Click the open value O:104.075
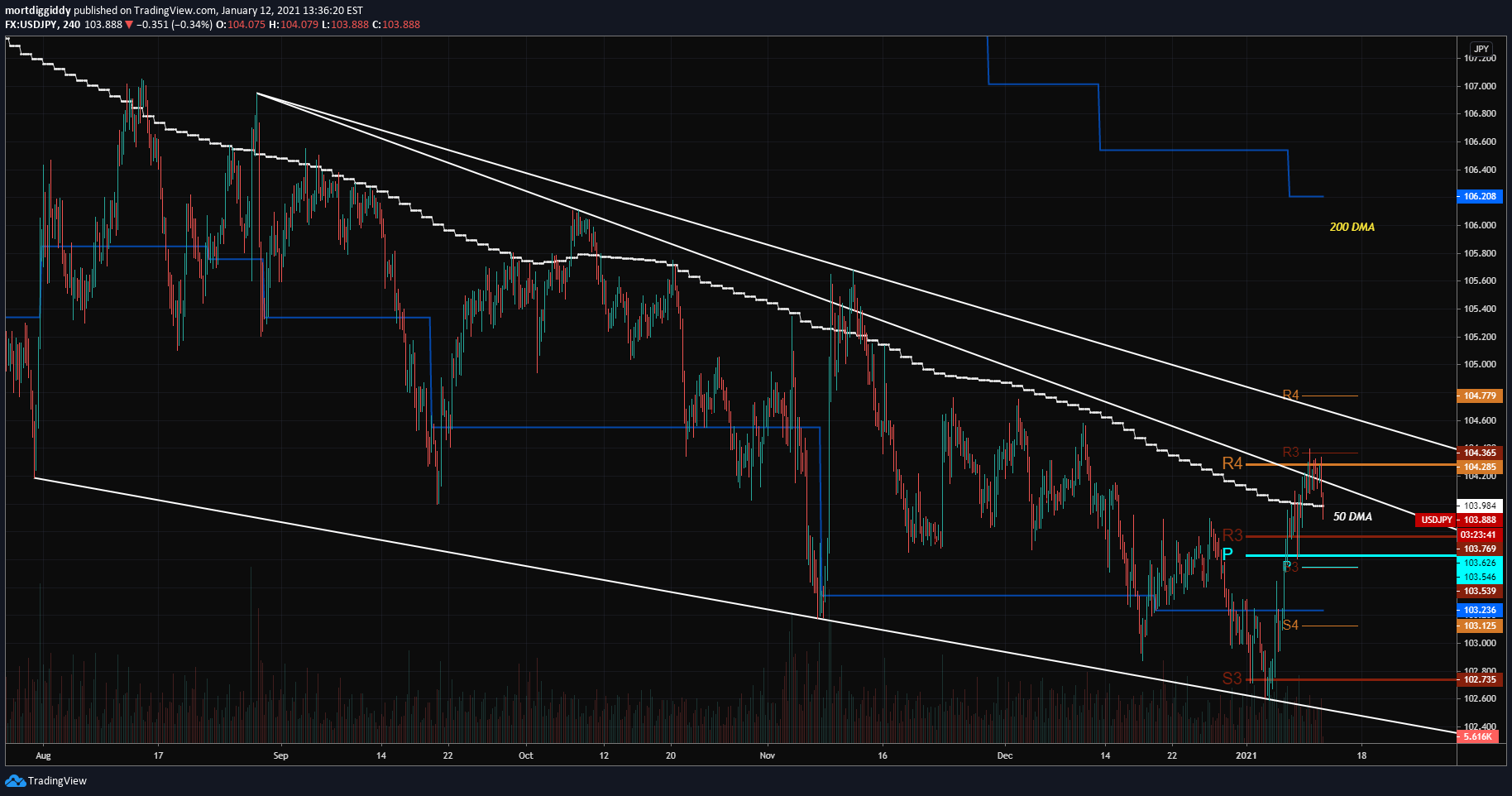The image size is (1512, 796). pos(241,25)
